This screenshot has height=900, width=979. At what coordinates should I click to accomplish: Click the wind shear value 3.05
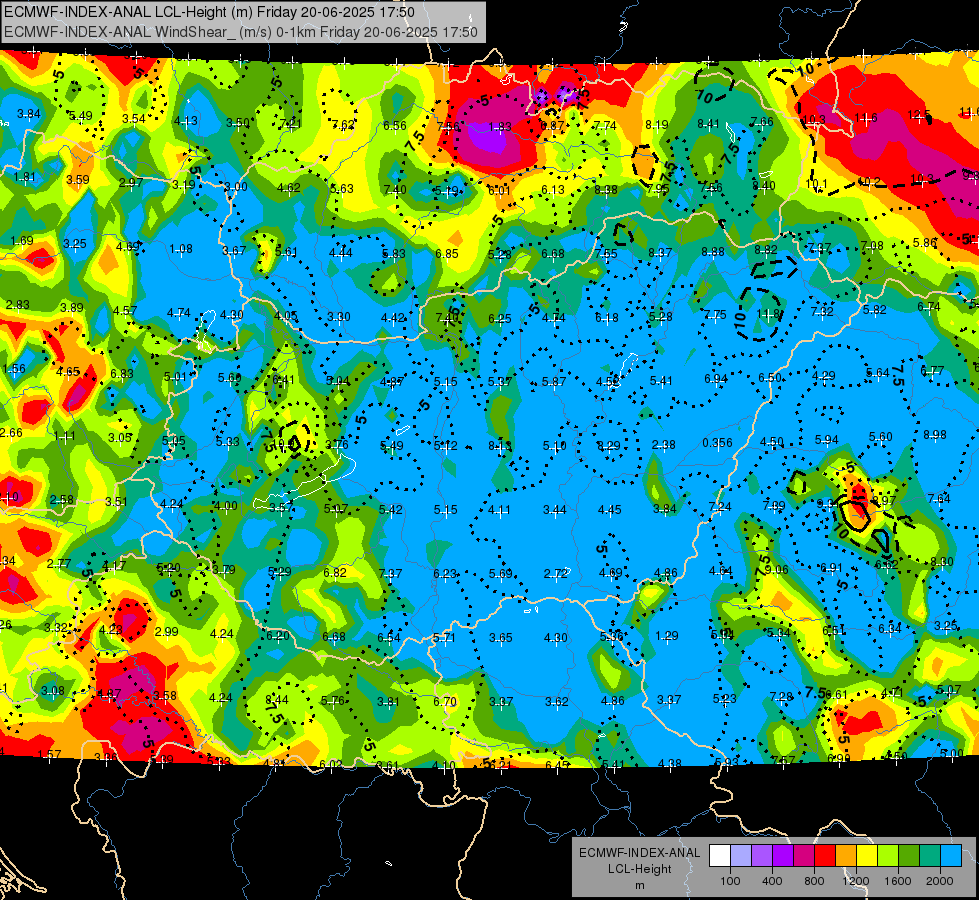pyautogui.click(x=120, y=437)
